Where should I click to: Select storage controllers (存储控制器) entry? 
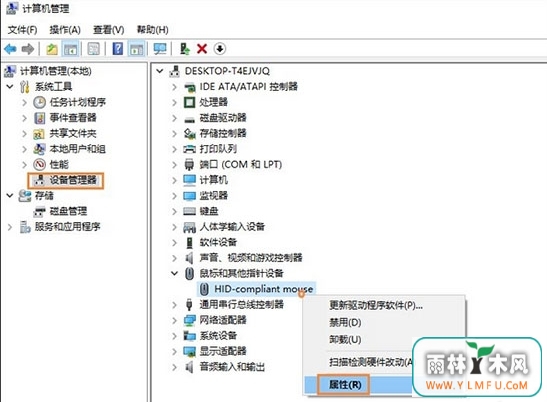223,133
